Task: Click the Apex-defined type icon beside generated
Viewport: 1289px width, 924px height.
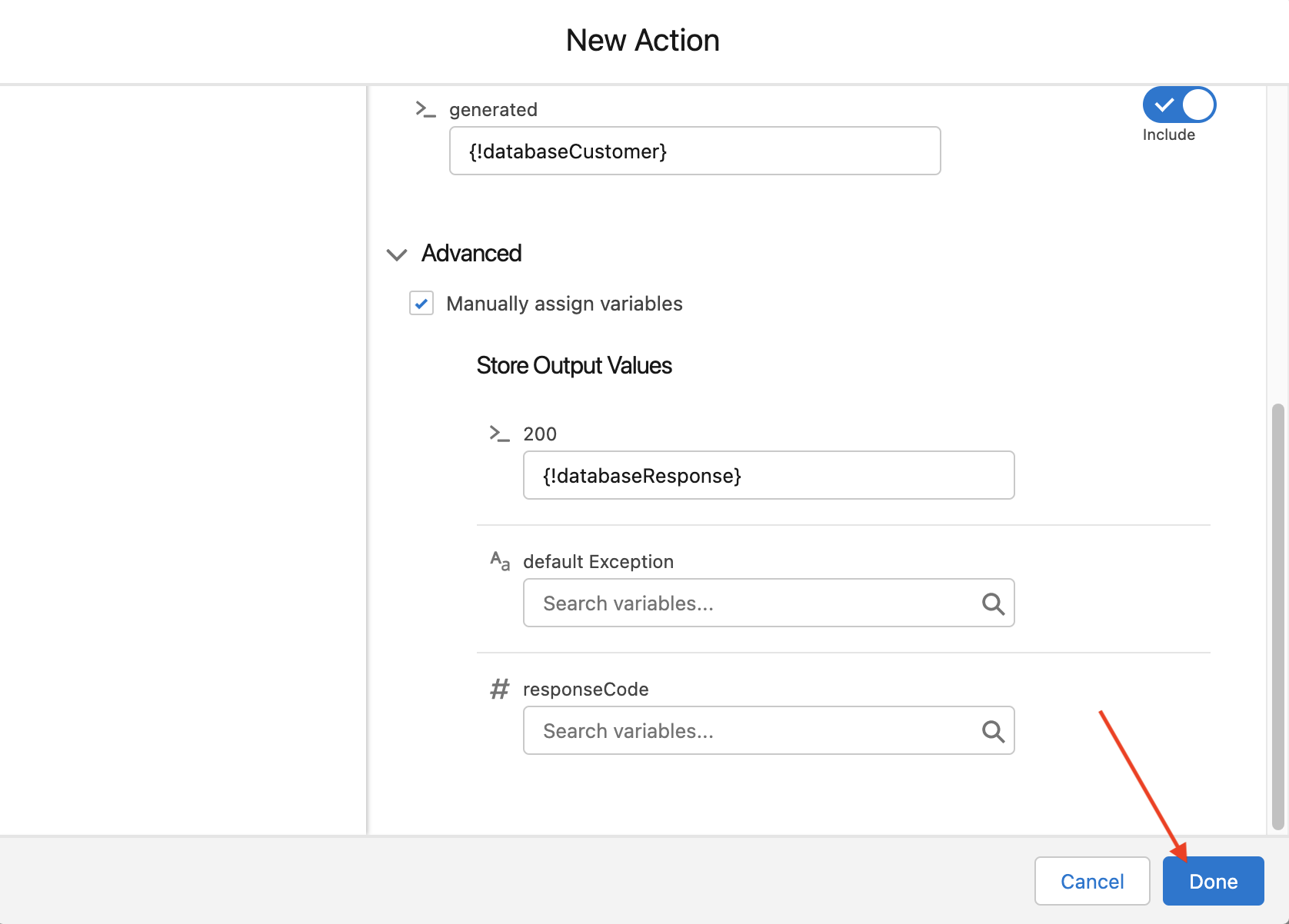Action: tap(425, 109)
